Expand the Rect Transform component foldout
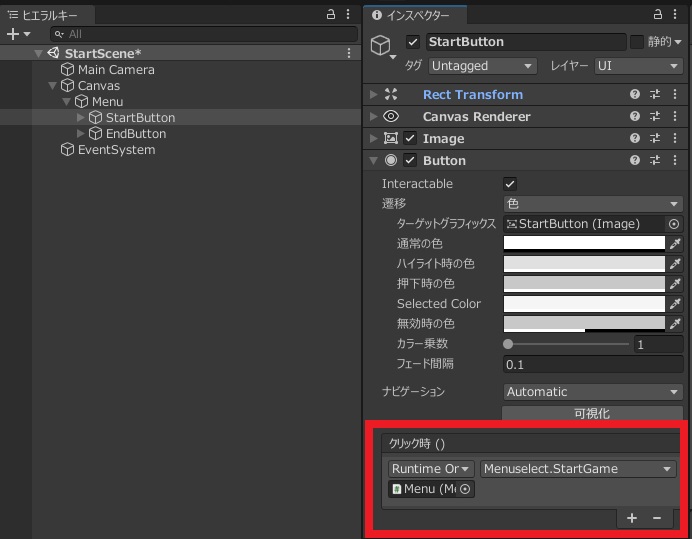This screenshot has height=539, width=692. 373,94
